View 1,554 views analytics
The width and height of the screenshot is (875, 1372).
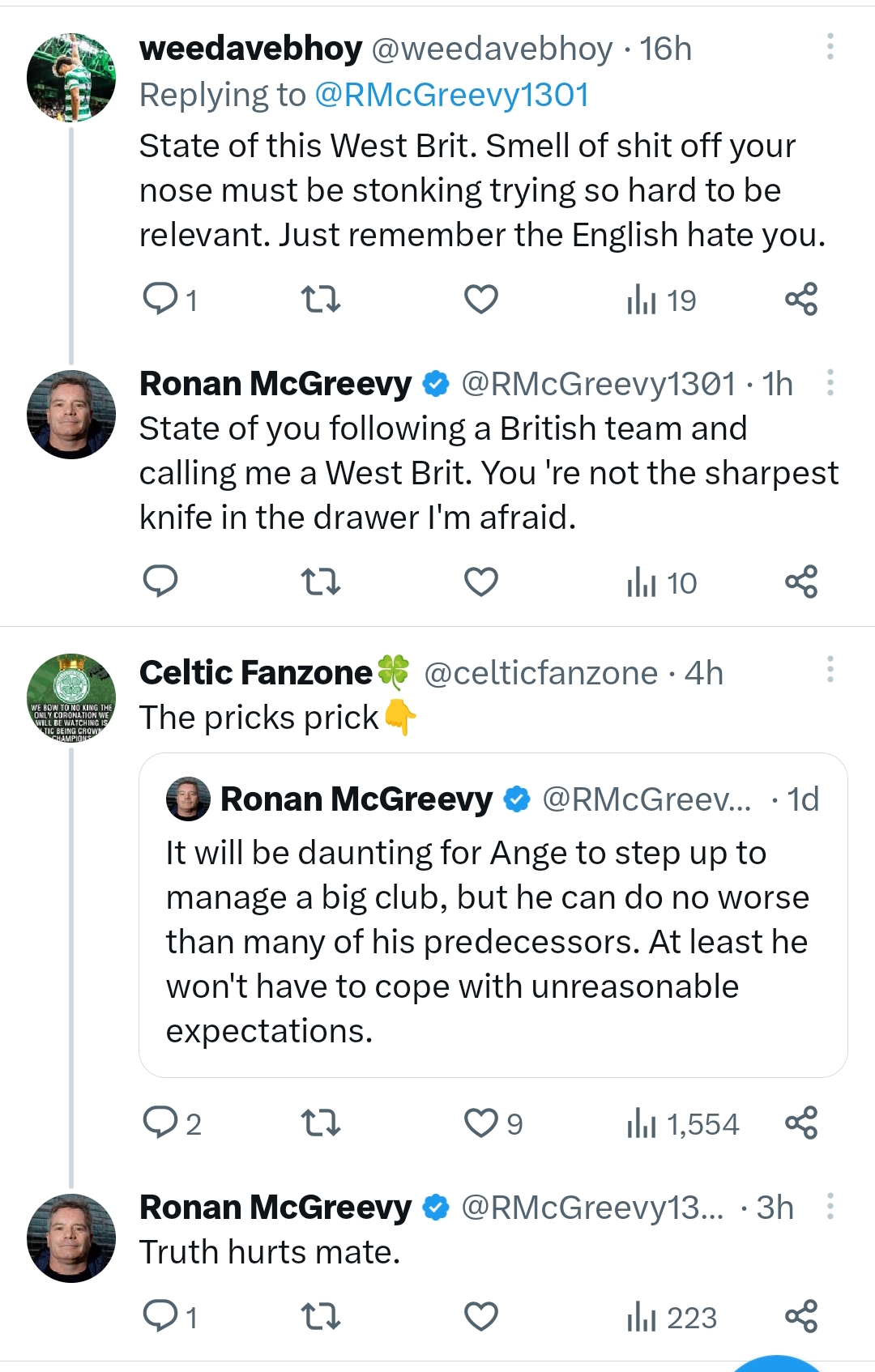click(682, 1123)
